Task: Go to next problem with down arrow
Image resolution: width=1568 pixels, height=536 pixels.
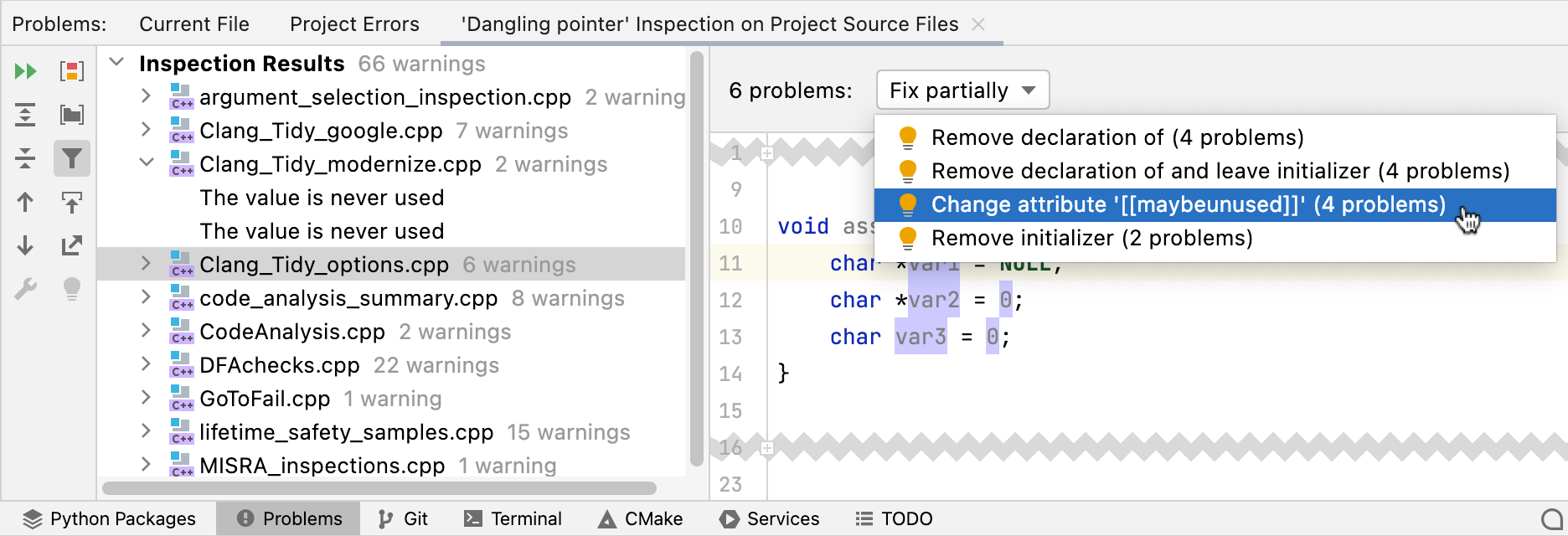Action: (25, 245)
